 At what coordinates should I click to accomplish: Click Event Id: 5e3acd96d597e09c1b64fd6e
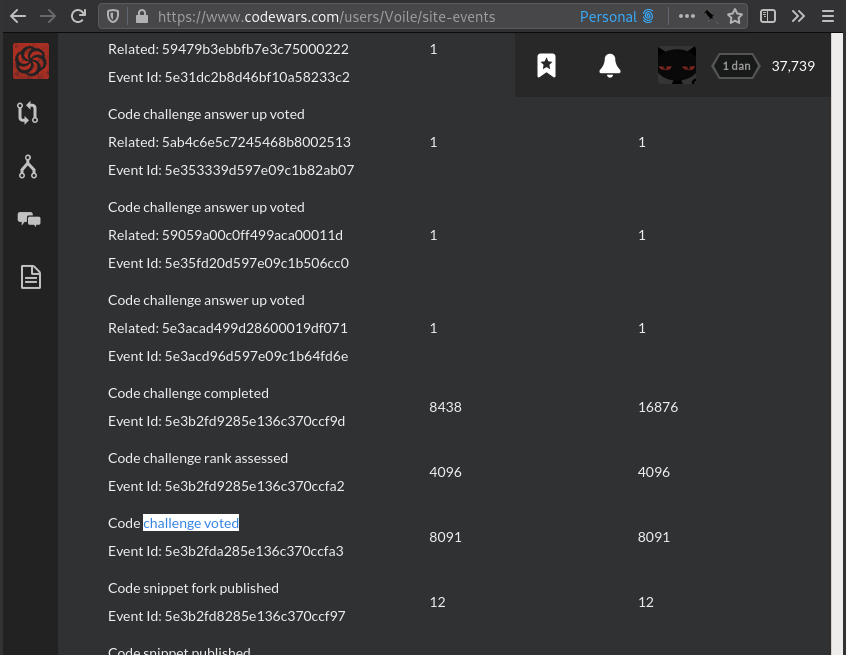click(228, 356)
